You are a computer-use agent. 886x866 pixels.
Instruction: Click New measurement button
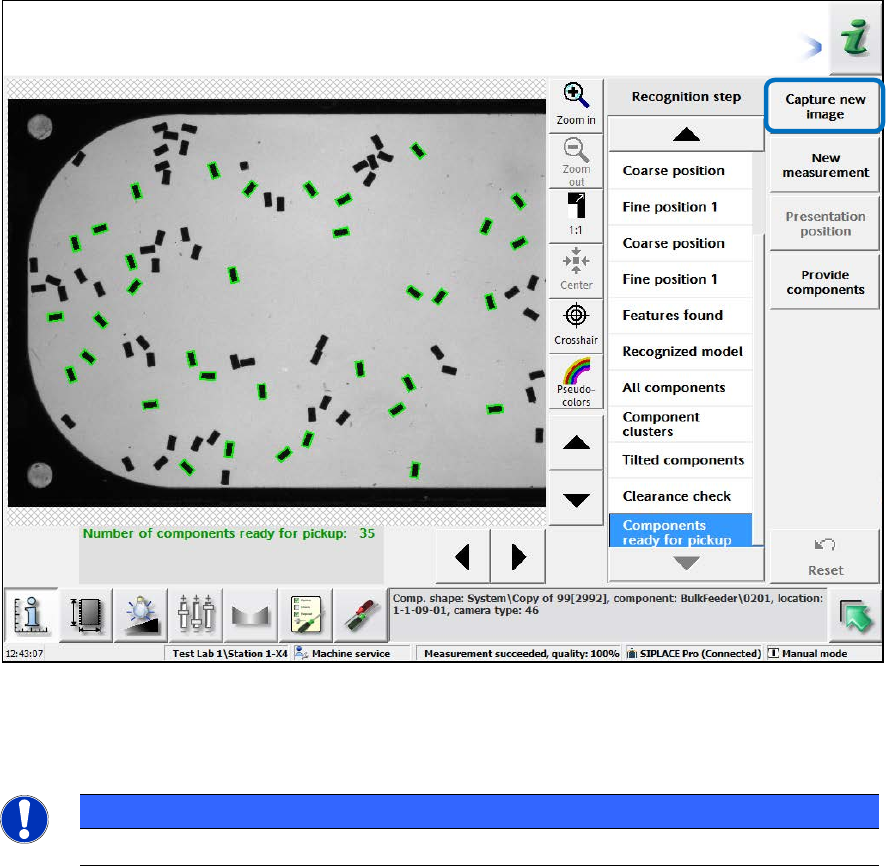click(x=824, y=165)
